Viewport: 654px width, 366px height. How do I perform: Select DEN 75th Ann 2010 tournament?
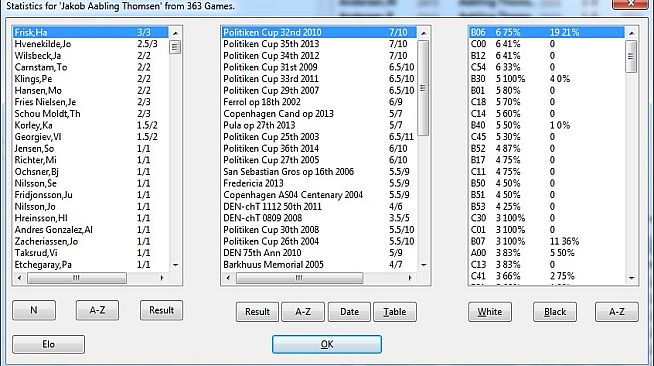tap(319, 253)
